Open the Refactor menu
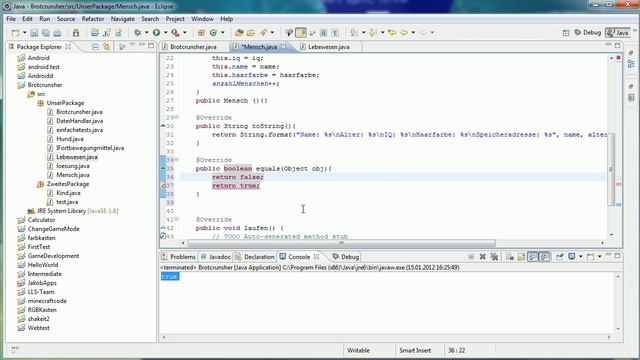 pyautogui.click(x=93, y=19)
